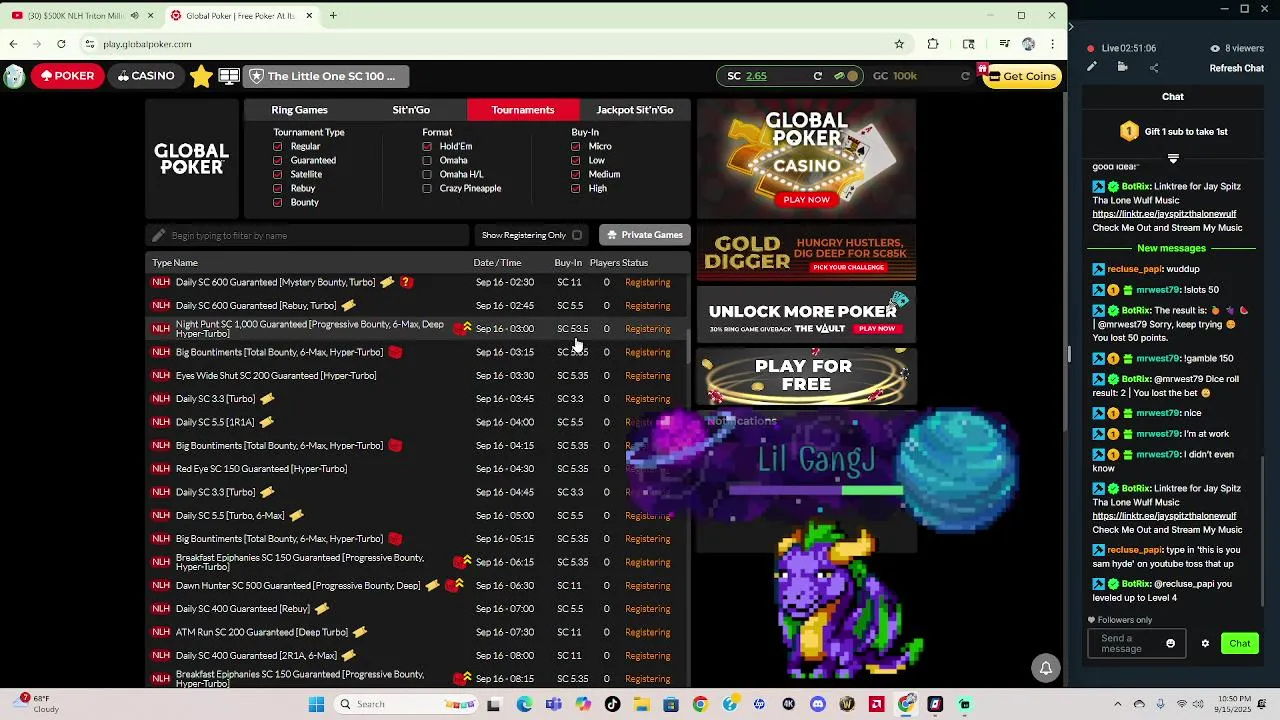
Task: Click the Get Coins button
Action: click(1022, 76)
